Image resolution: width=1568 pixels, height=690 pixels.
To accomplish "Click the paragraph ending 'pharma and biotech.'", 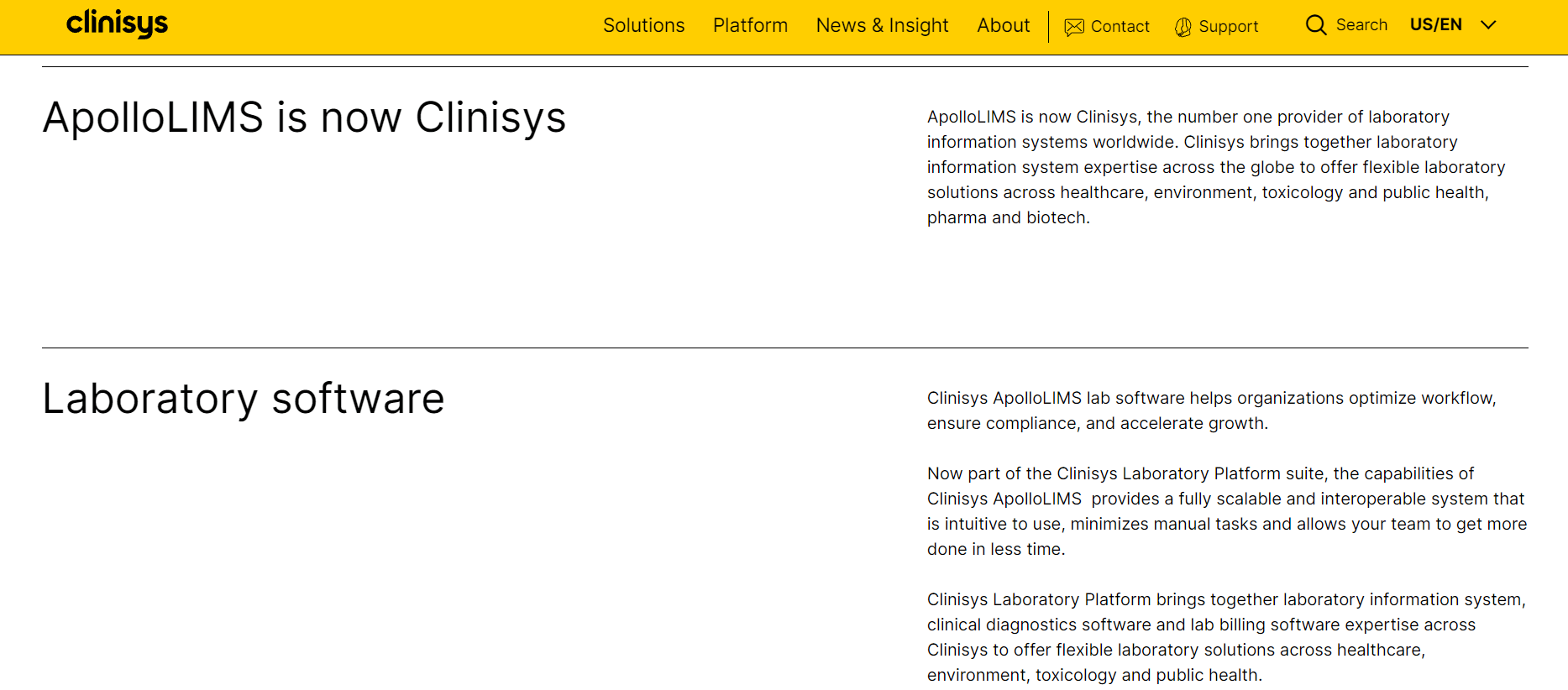I will (1216, 167).
